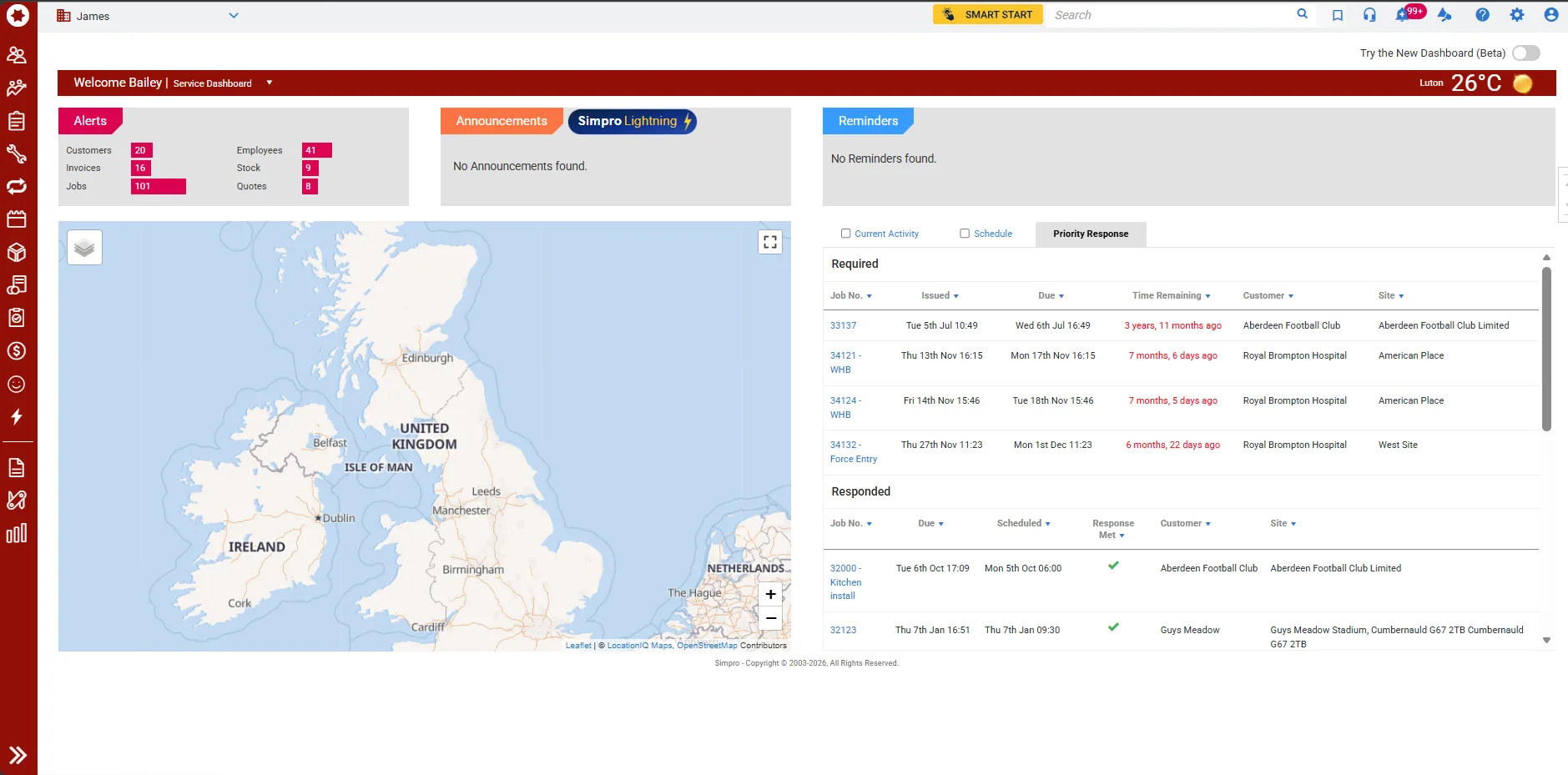The height and width of the screenshot is (775, 1568).
Task: Open the Leads sidebar icon
Action: (x=17, y=88)
